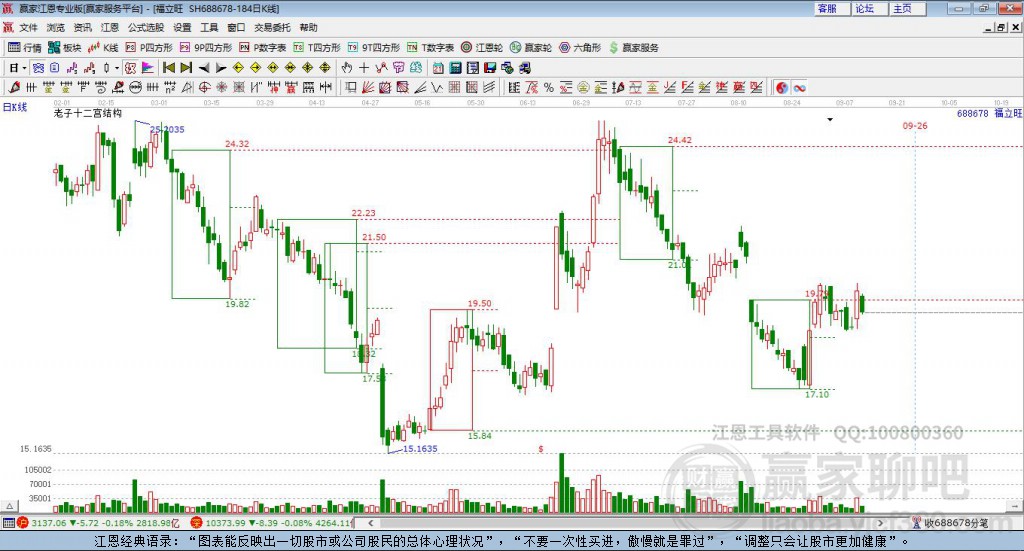The image size is (1024, 551).
Task: Open the calendar icon showing 21
Action: coord(438,67)
